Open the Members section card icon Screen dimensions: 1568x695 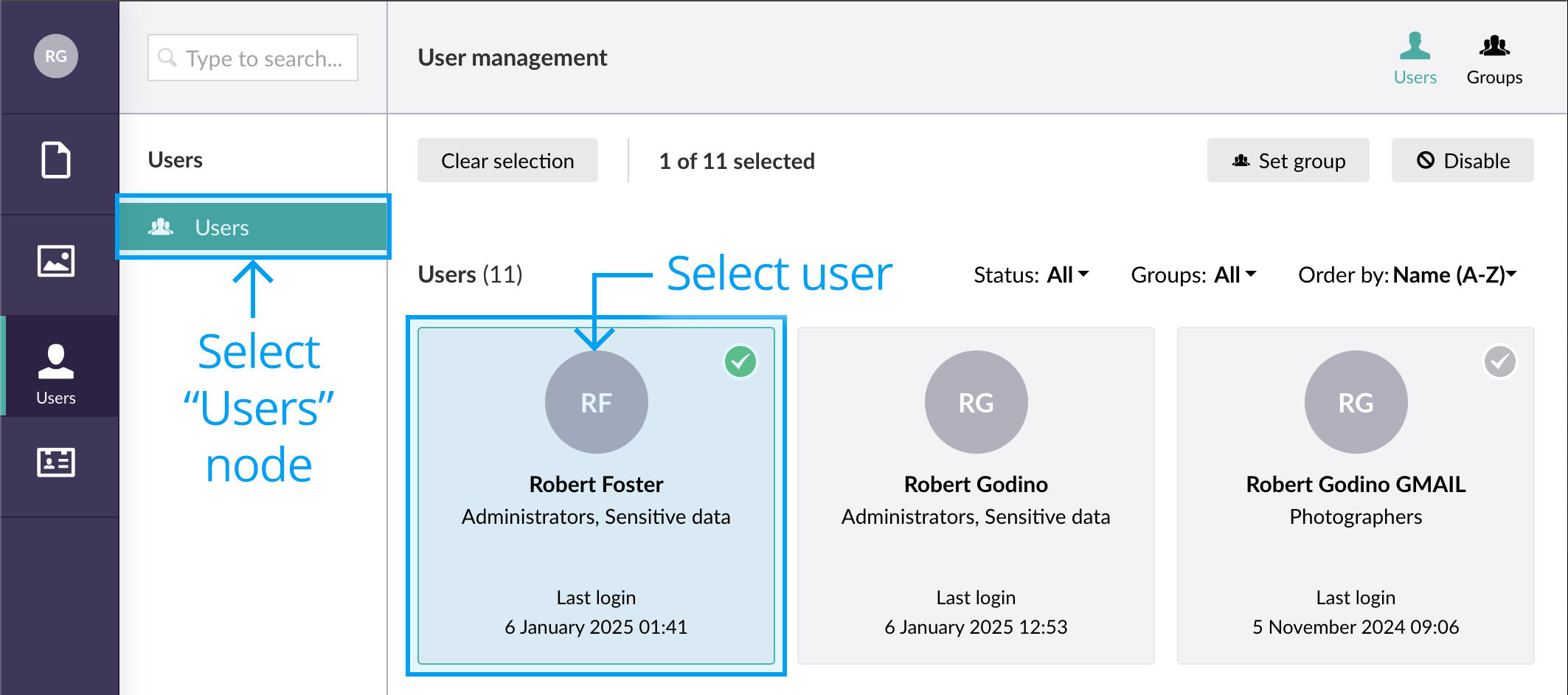[x=56, y=463]
